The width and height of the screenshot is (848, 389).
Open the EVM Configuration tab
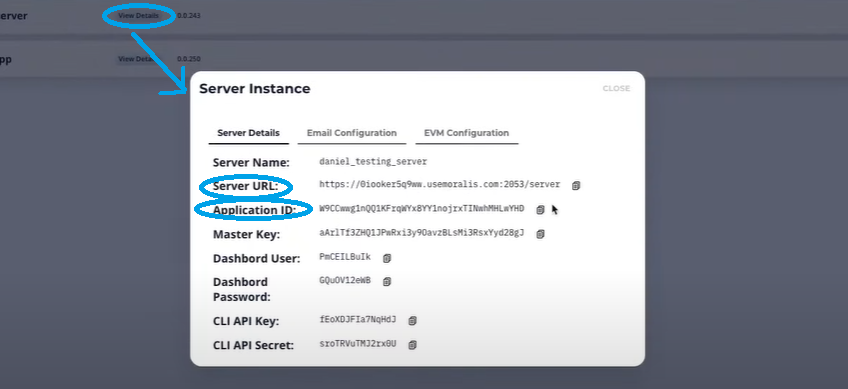pos(466,133)
